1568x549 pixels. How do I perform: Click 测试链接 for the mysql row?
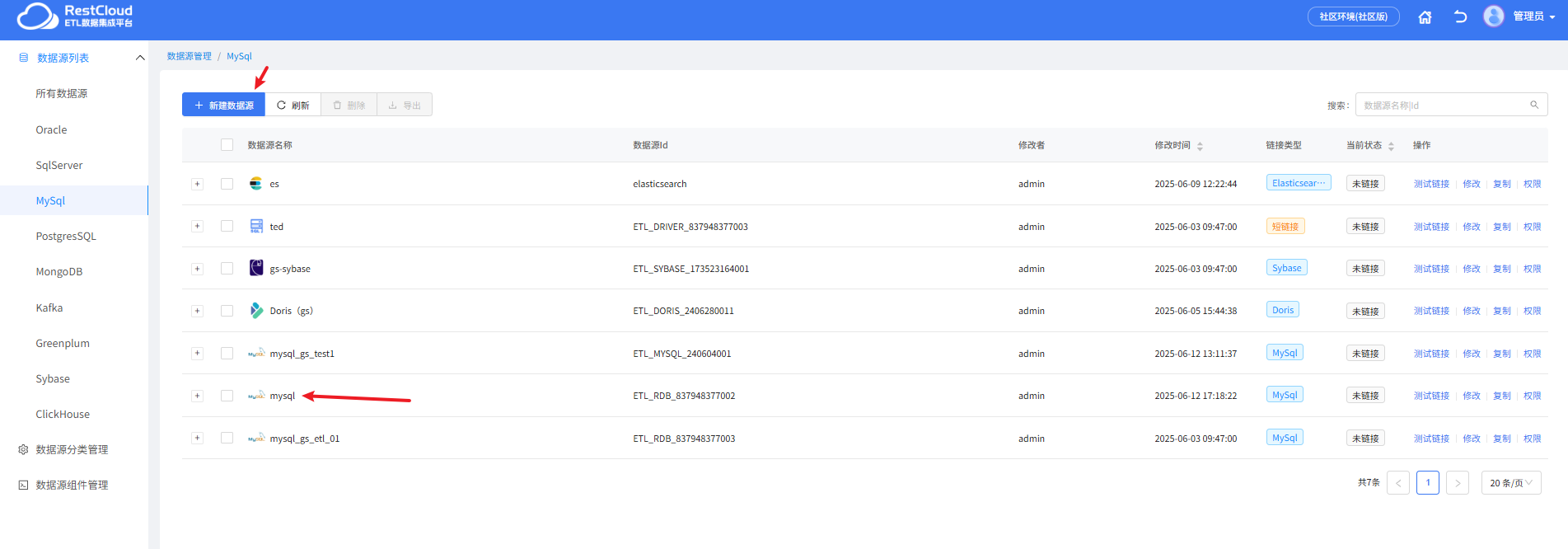(x=1431, y=396)
